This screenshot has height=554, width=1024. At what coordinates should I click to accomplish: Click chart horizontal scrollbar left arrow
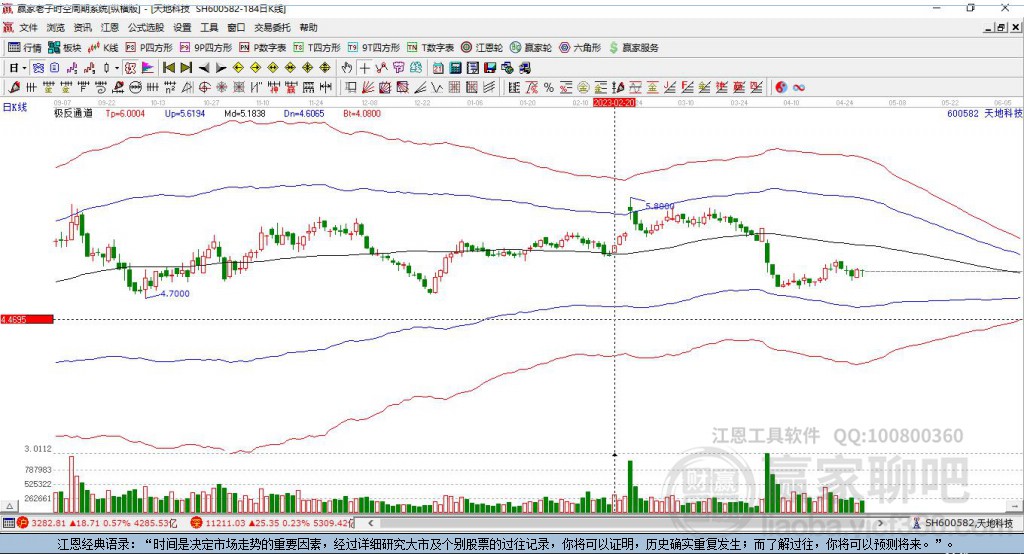tap(370, 523)
